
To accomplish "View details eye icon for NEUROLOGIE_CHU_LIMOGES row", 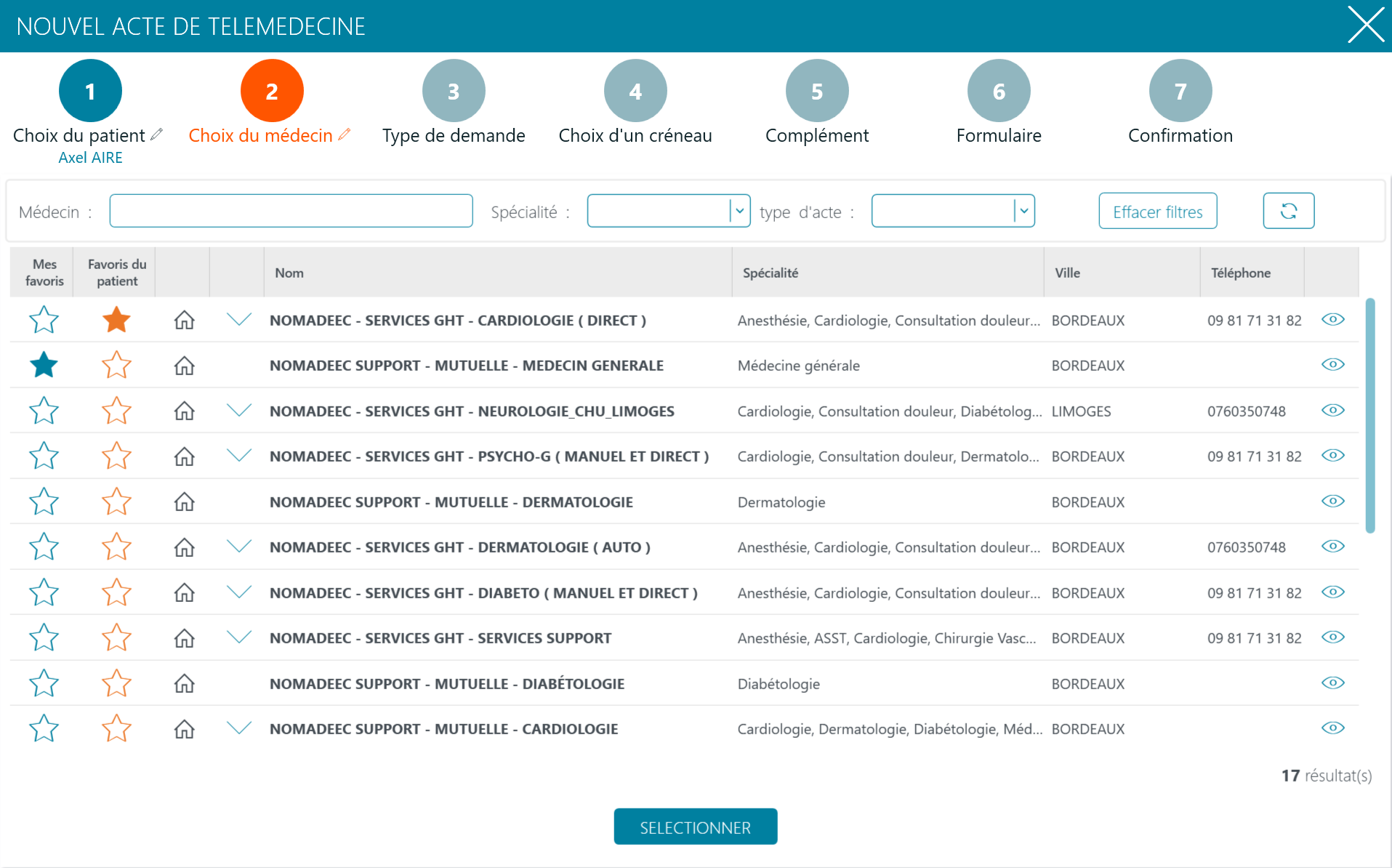I will (x=1333, y=410).
